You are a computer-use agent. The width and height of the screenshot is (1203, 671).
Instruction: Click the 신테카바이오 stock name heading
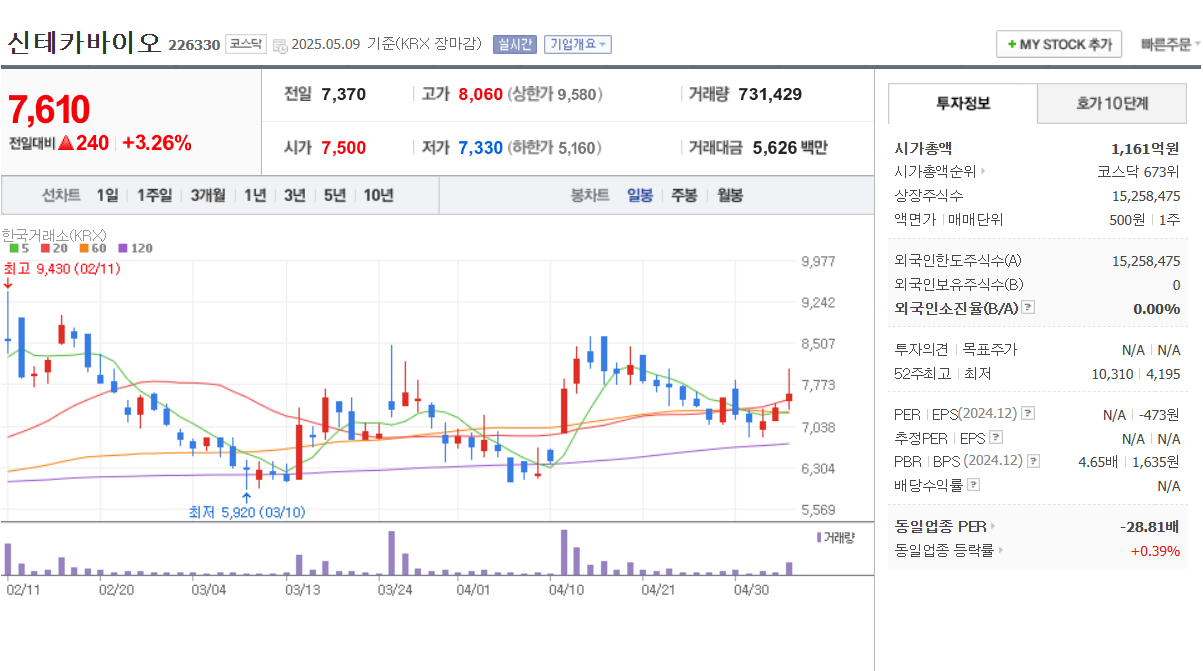coord(84,43)
